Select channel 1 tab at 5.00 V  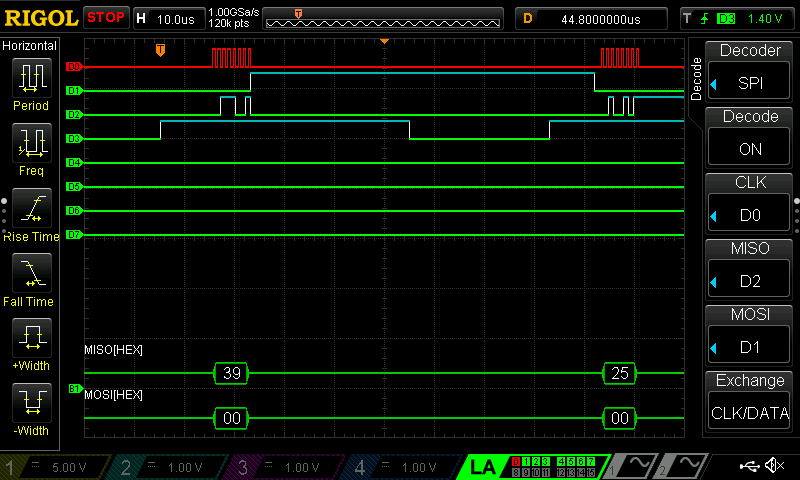pos(57,466)
